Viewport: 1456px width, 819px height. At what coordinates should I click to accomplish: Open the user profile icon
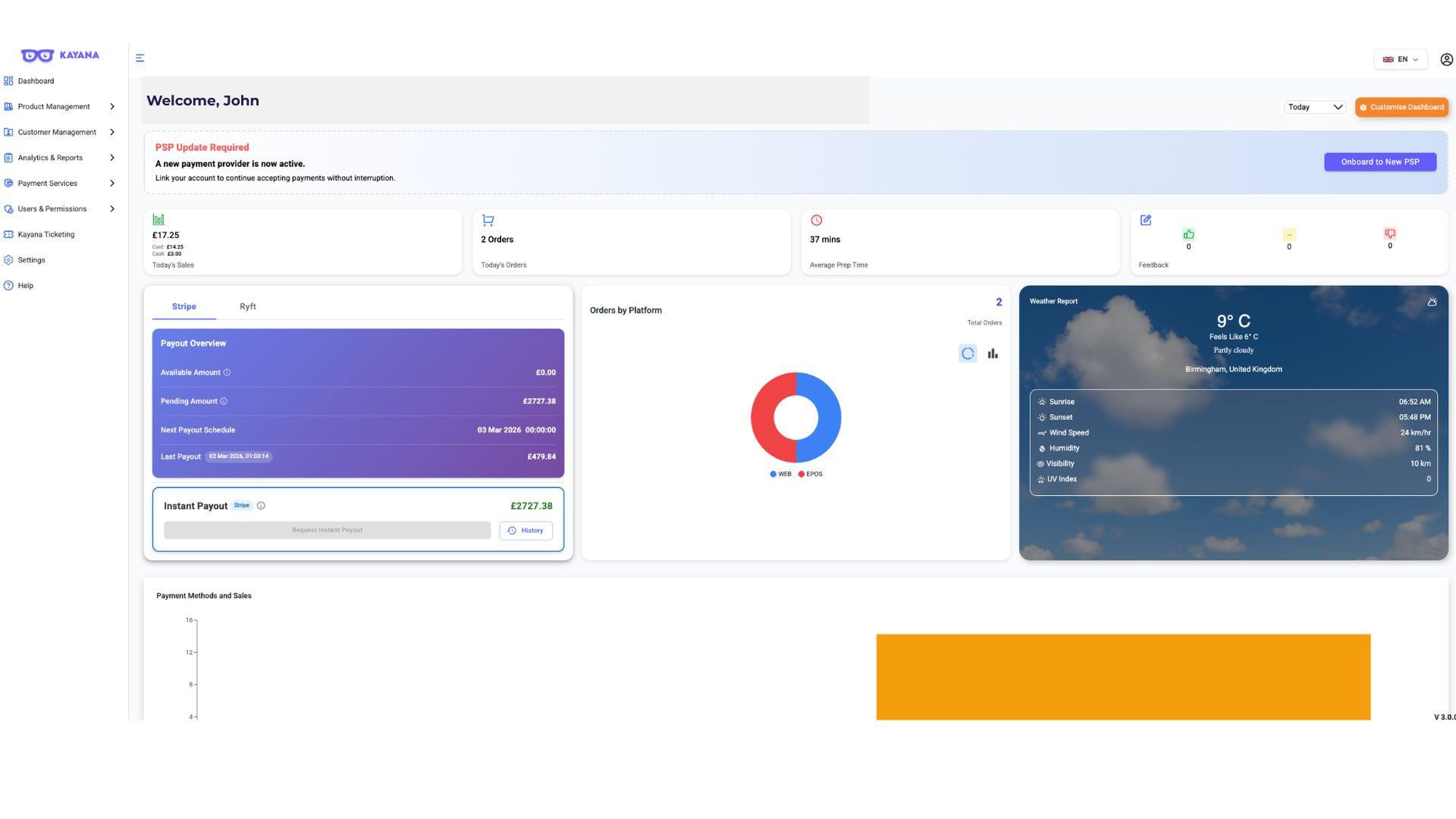click(x=1446, y=59)
